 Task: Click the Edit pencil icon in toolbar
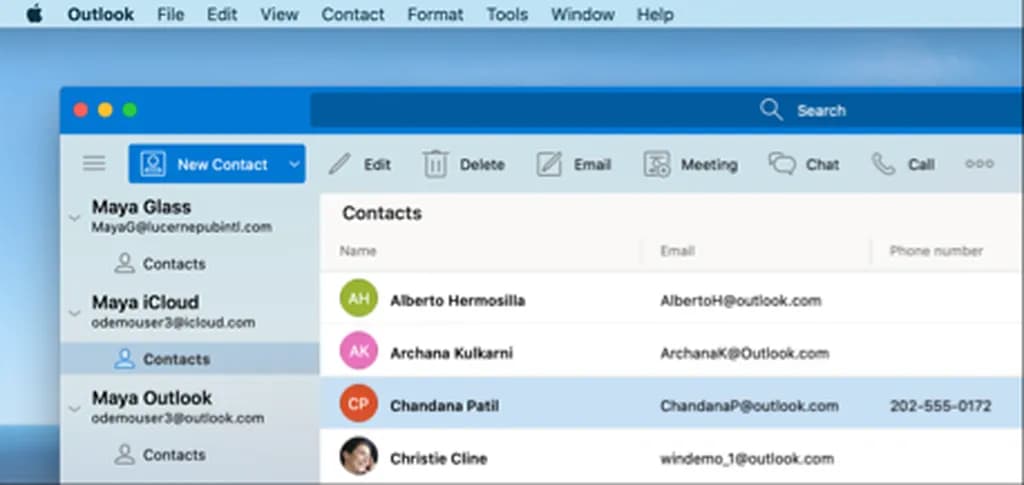click(x=341, y=164)
